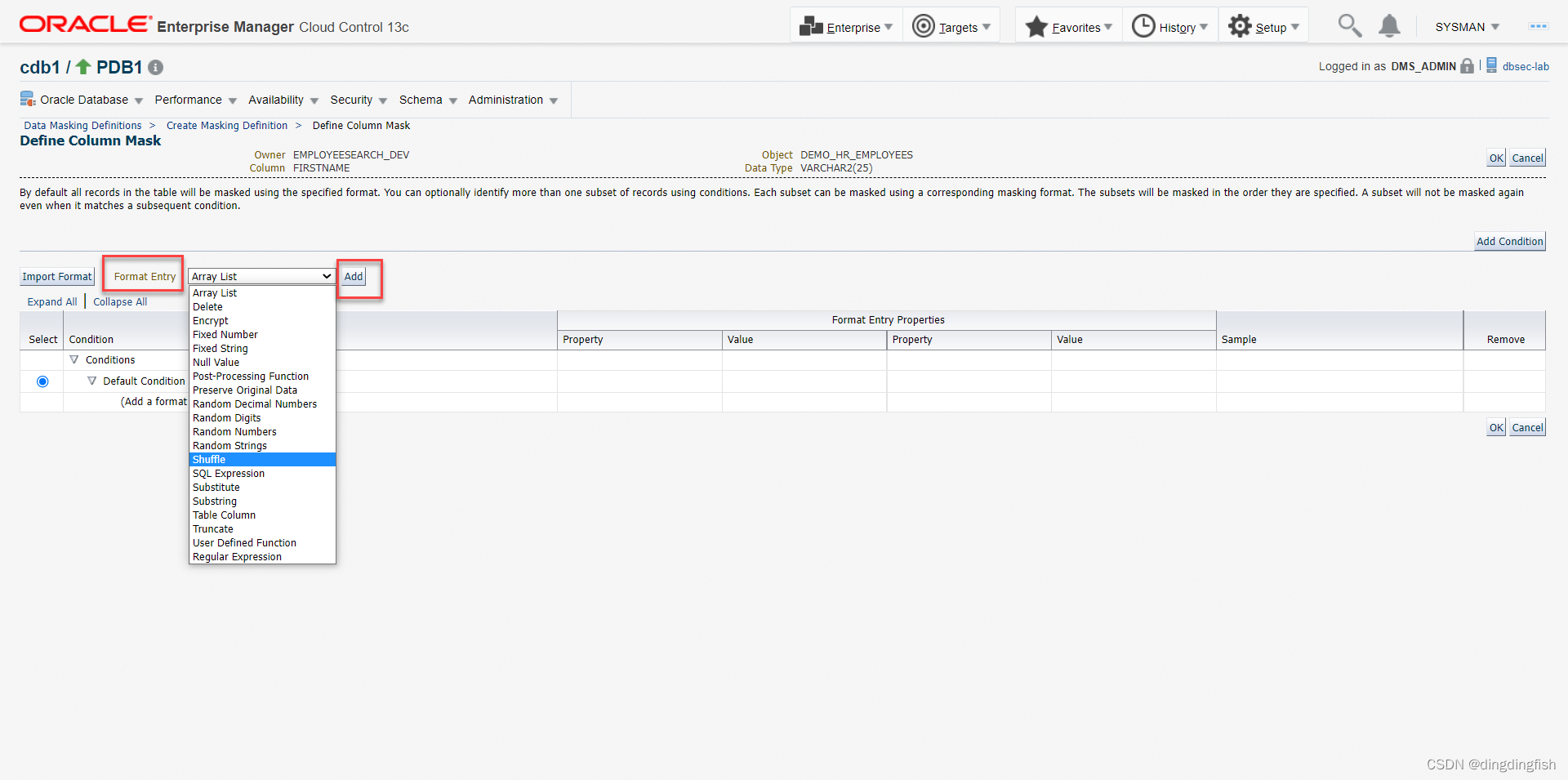Click the Collapse All link

point(120,302)
